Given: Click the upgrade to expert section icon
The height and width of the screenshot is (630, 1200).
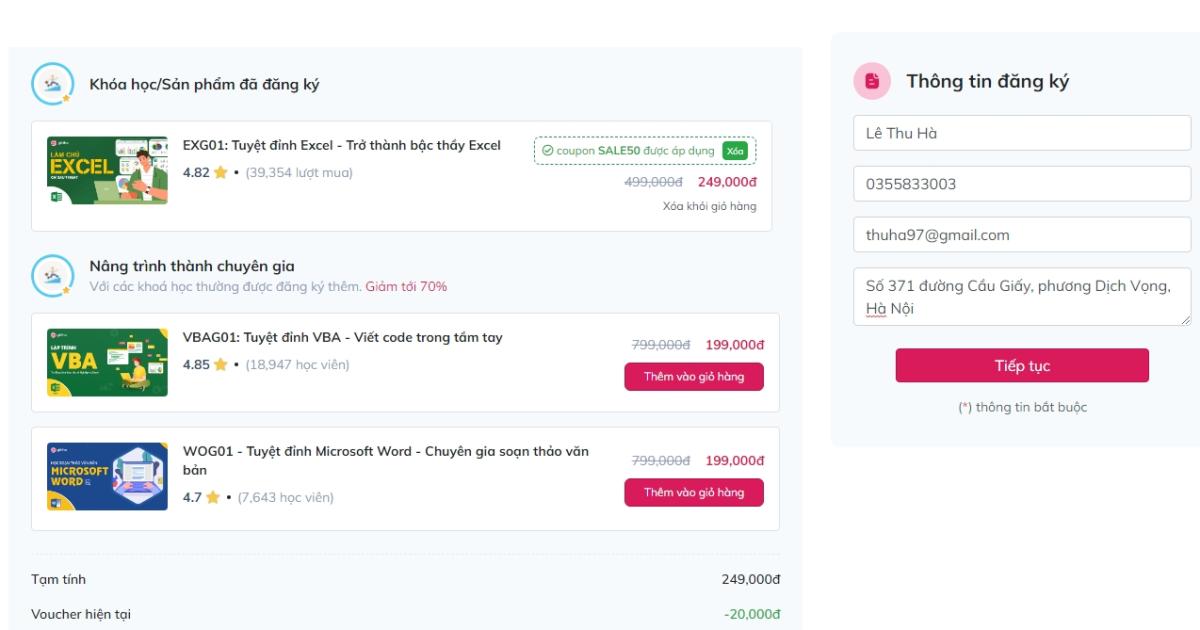Looking at the screenshot, I should (x=50, y=275).
